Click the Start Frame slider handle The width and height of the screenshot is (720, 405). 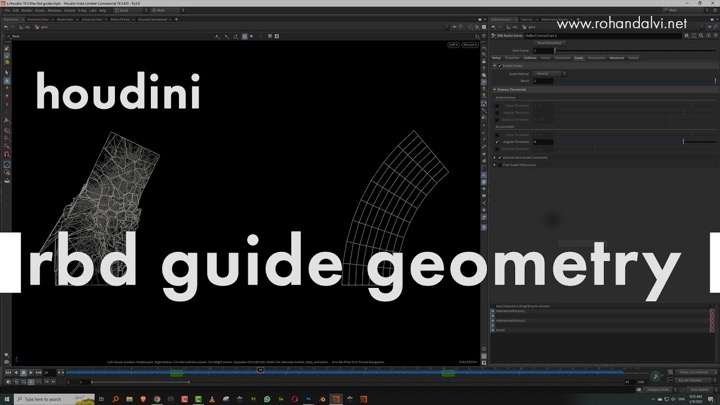(555, 51)
